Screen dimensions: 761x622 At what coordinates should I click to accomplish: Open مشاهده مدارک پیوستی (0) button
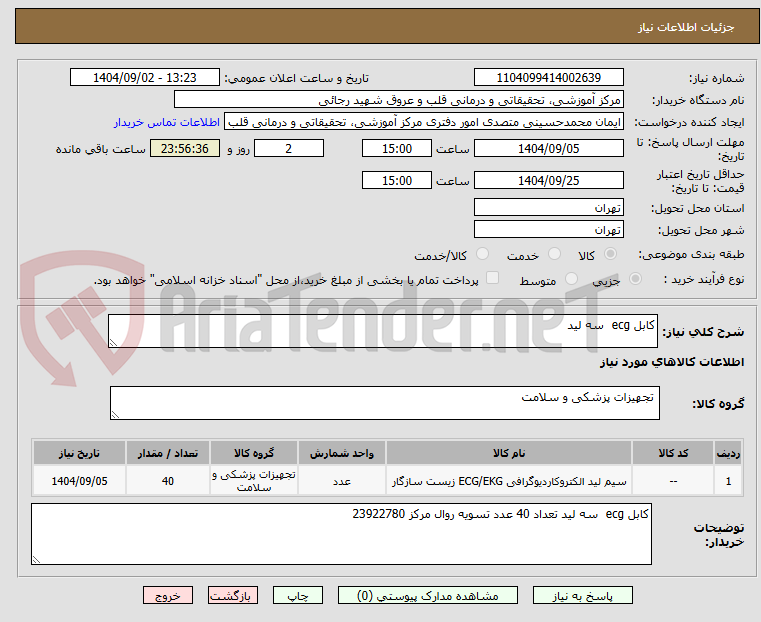pos(428,595)
